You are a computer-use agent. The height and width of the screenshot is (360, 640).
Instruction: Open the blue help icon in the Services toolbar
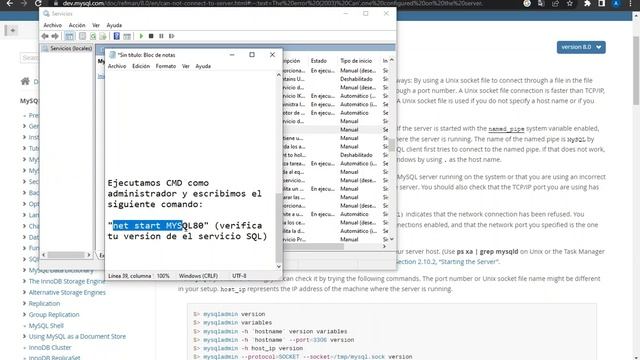click(117, 36)
